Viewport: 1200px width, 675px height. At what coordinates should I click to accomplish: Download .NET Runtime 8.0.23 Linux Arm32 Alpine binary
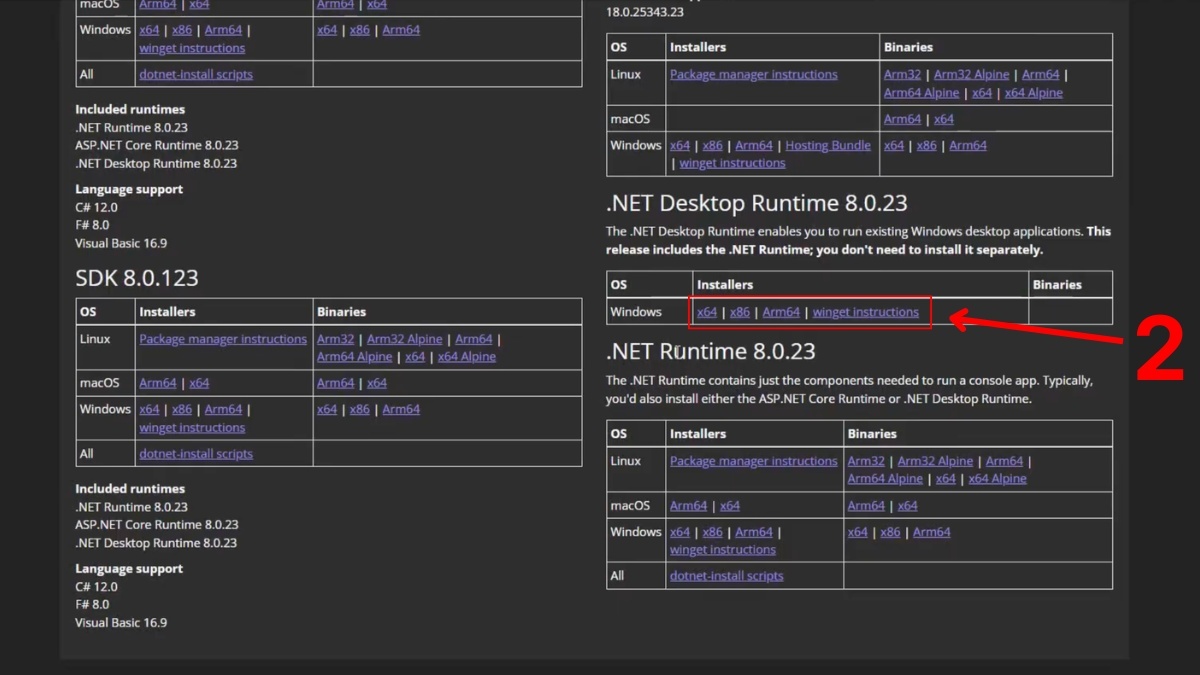pyautogui.click(x=935, y=461)
